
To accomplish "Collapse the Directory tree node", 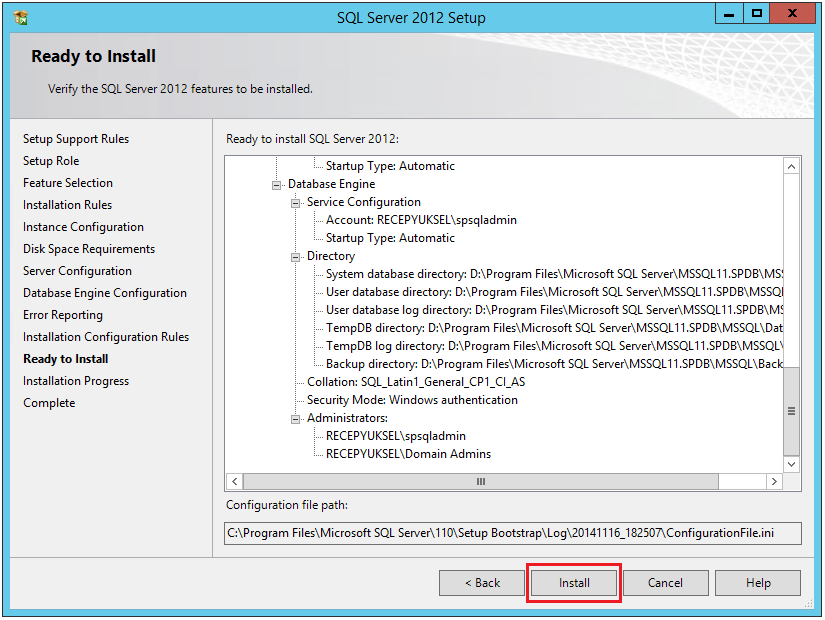I will (296, 257).
